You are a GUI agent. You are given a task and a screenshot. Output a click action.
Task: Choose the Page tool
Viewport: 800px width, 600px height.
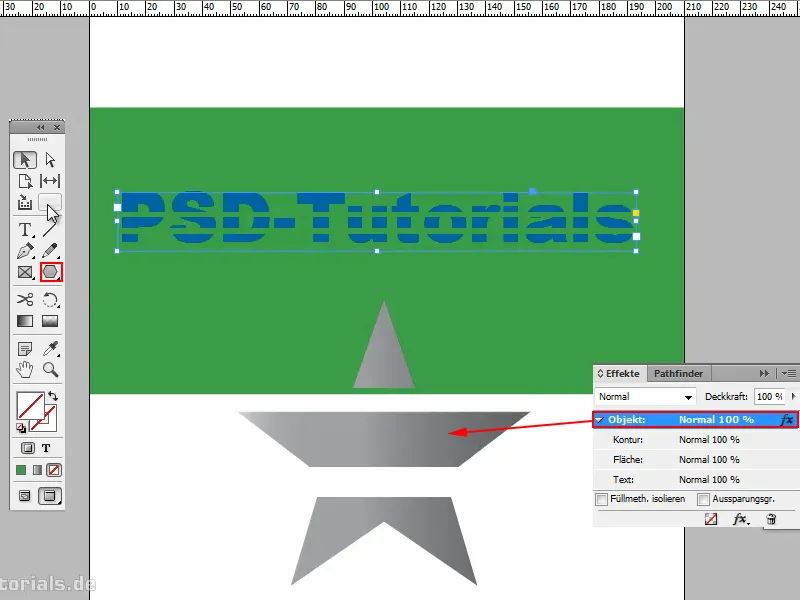click(24, 181)
